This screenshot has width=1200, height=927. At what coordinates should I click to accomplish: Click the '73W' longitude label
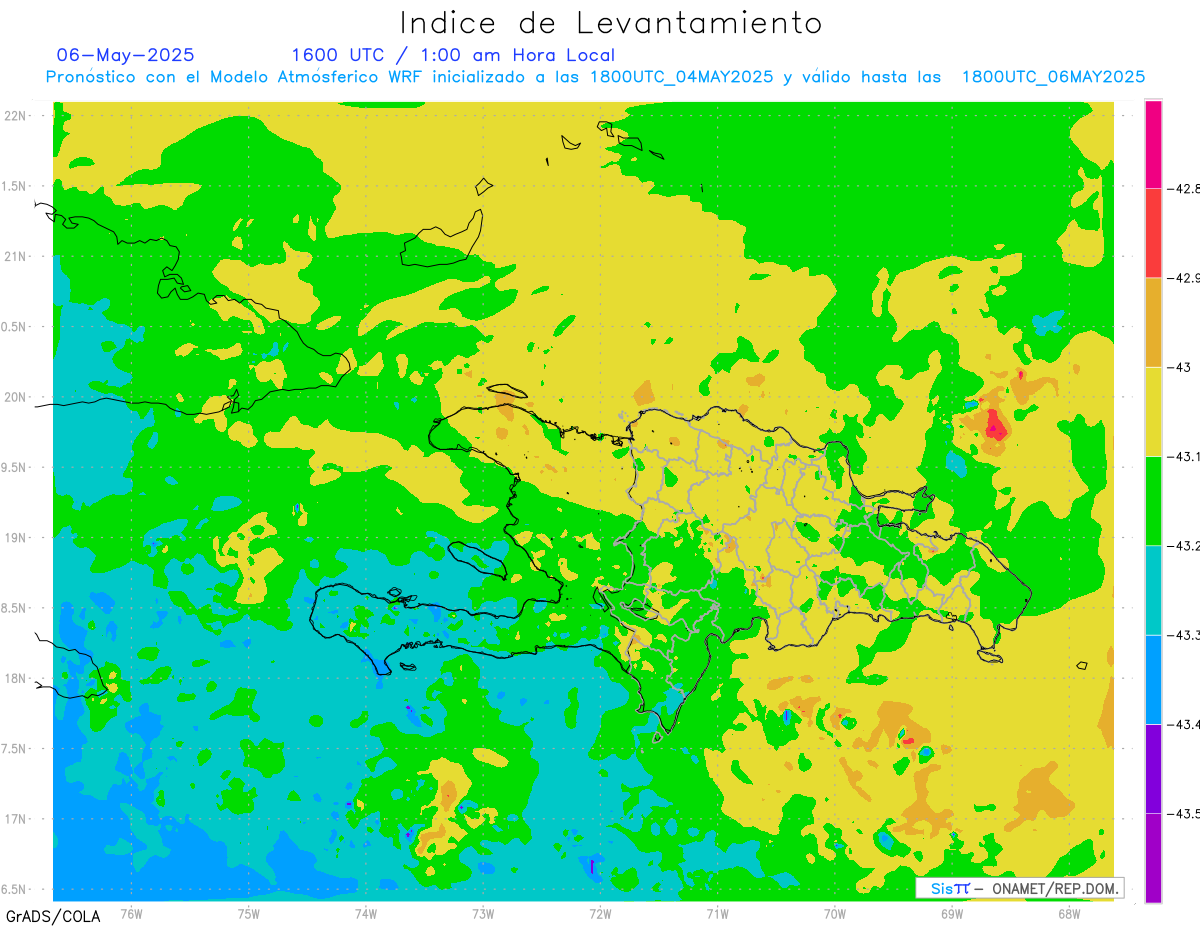point(483,913)
